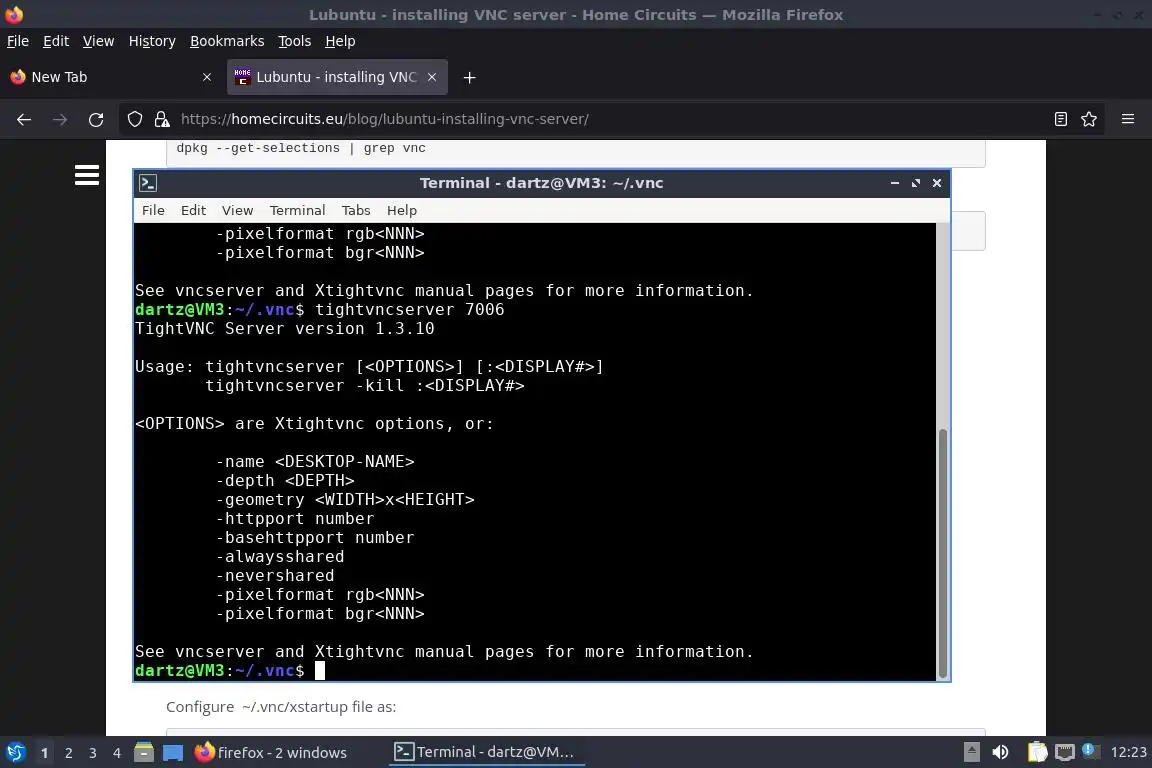Bookmark this page with the star icon
This screenshot has width=1152, height=768.
click(x=1089, y=119)
